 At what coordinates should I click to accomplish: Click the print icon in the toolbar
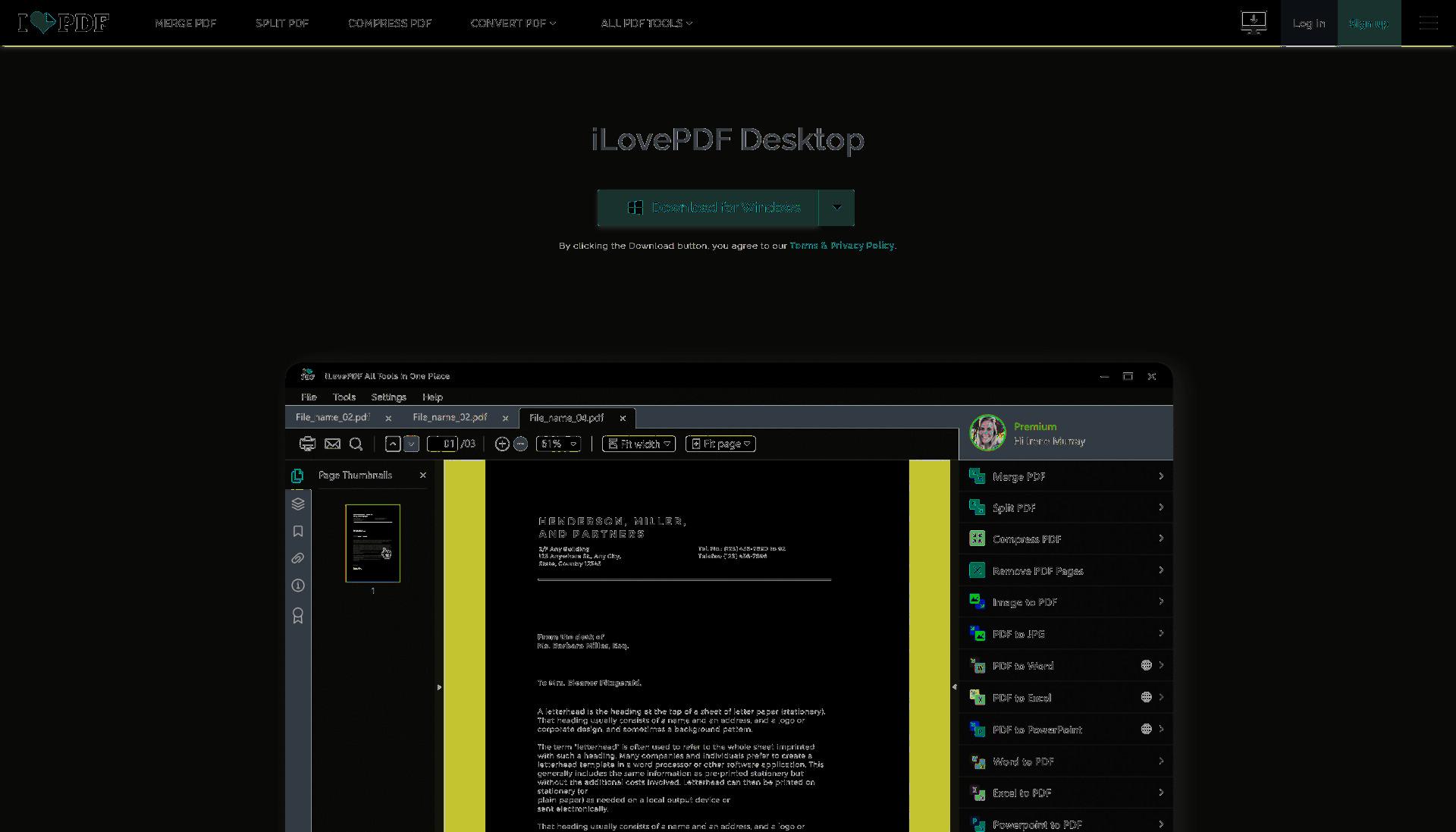(x=307, y=444)
